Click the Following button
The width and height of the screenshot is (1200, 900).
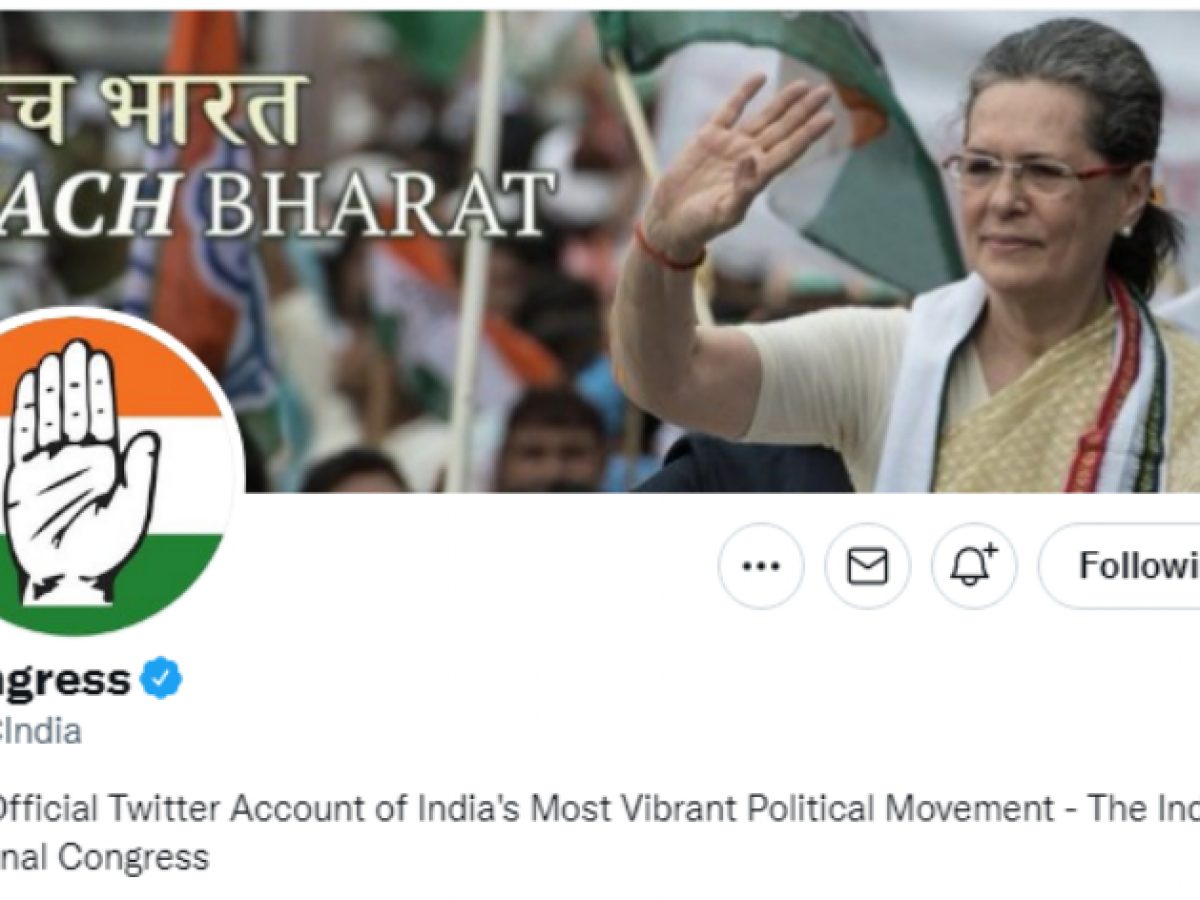(x=1120, y=566)
